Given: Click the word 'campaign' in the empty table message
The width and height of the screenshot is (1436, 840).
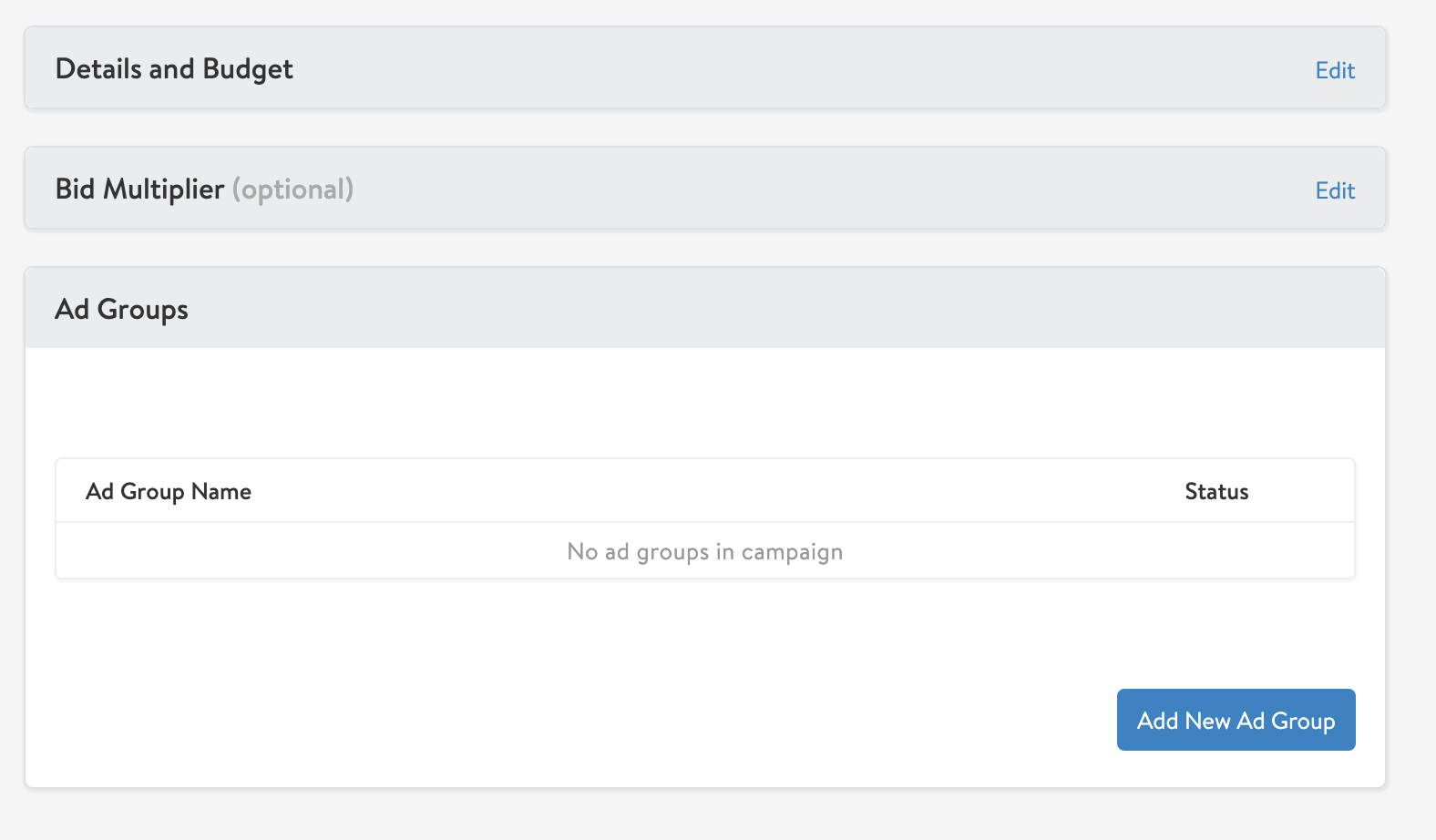Looking at the screenshot, I should tap(792, 552).
